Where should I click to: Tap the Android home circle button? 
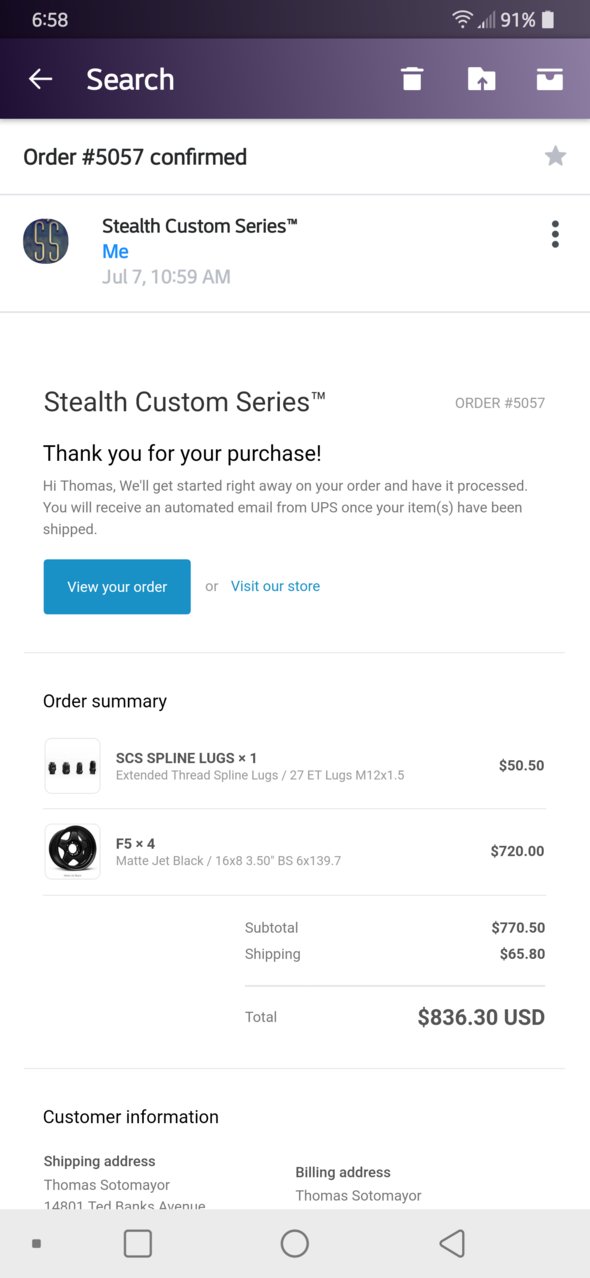point(295,1243)
